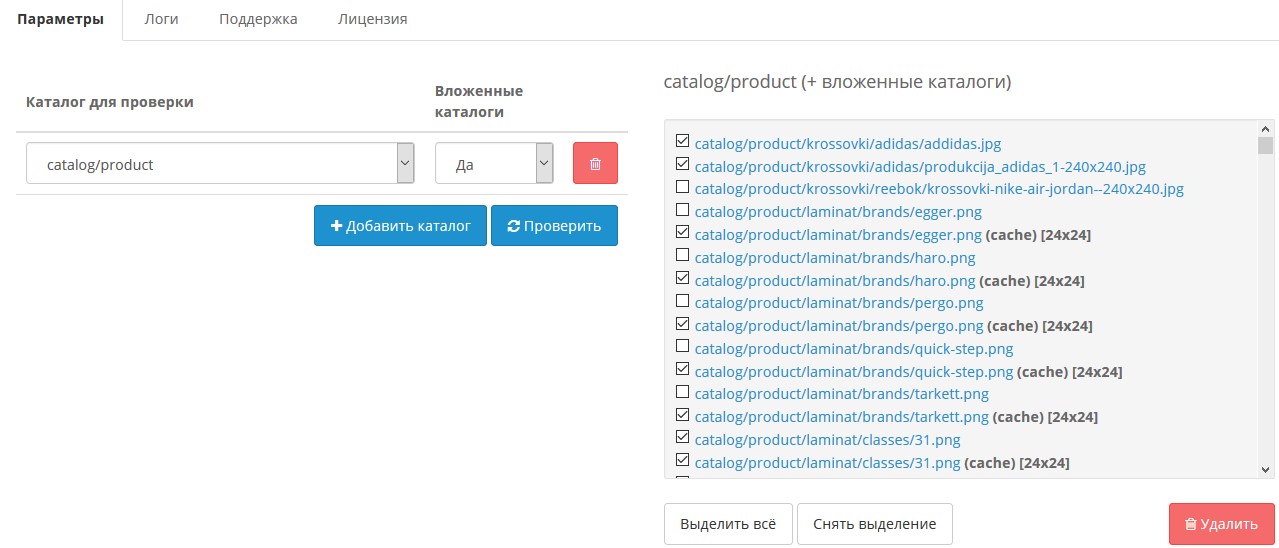Screen dimensions: 1279x548
Task: Check the brands/egger.png checkbox without cache
Action: (x=682, y=210)
